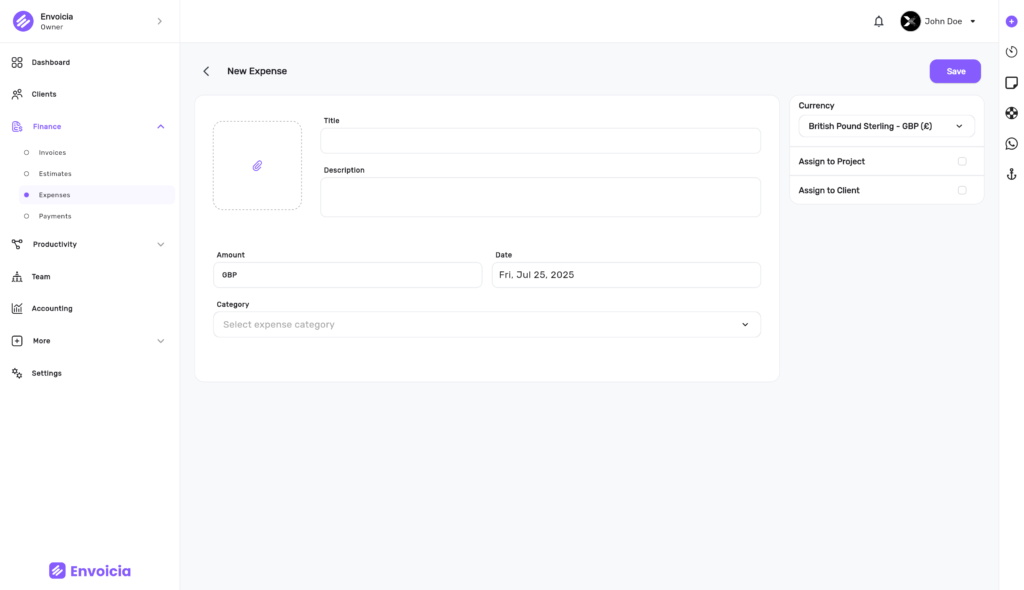
Task: Click the purple plus quick-add icon
Action: click(1011, 22)
